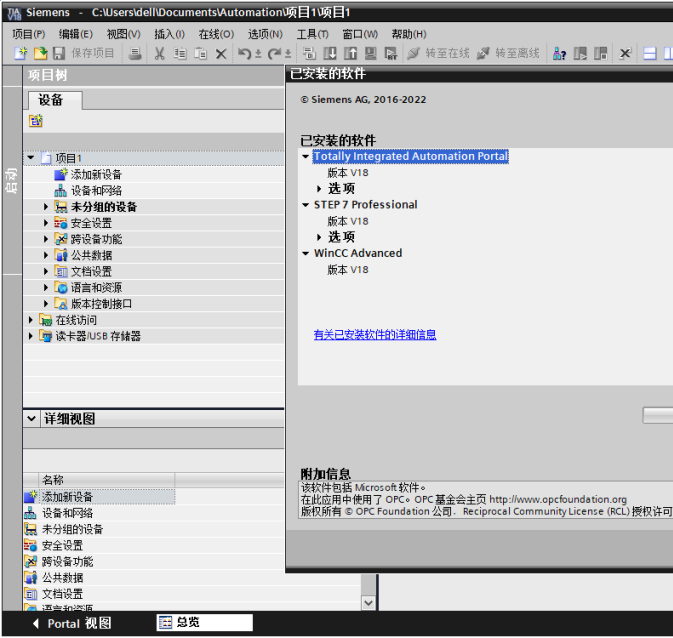Expand the 安全设置 tree node
This screenshot has width=673, height=638.
(x=45, y=223)
